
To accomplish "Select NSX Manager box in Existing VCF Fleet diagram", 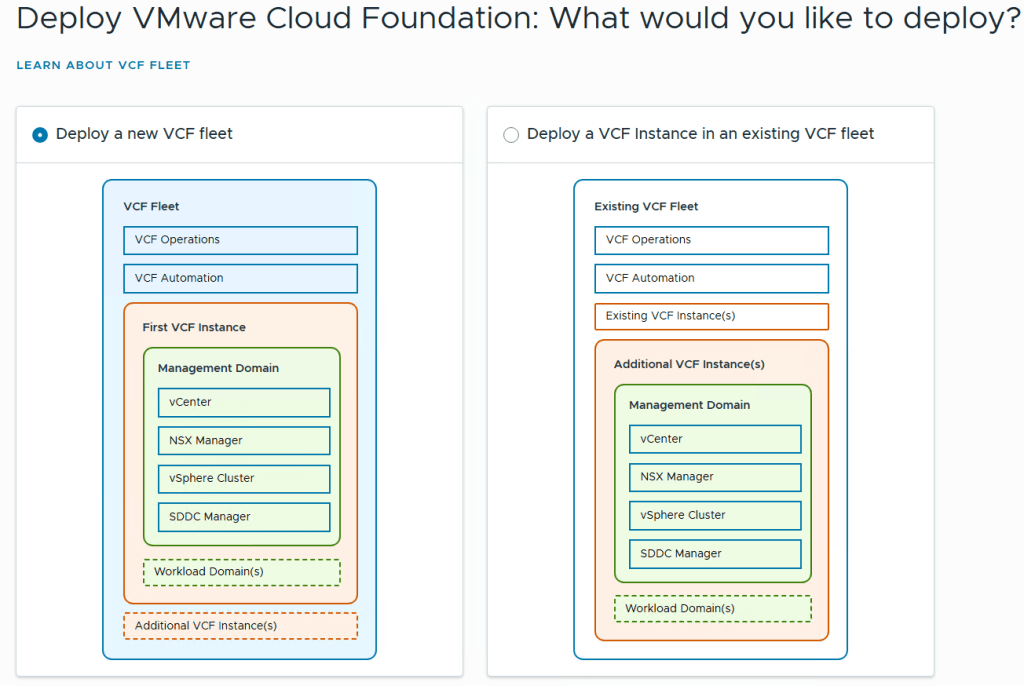I will [714, 477].
